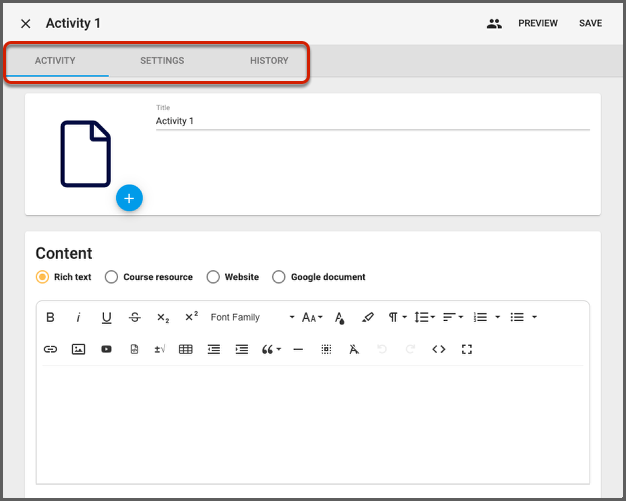This screenshot has width=626, height=501.
Task: Click the strikethrough icon
Action: click(x=135, y=317)
